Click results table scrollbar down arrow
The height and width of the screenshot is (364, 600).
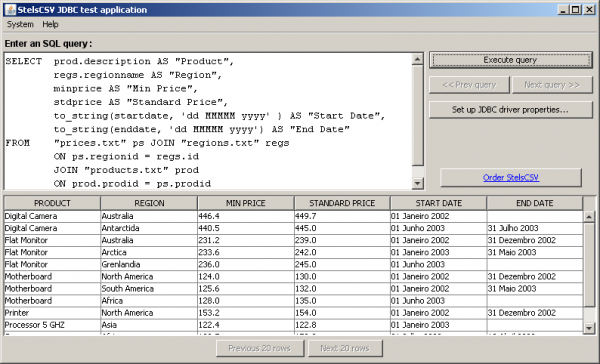(589, 328)
